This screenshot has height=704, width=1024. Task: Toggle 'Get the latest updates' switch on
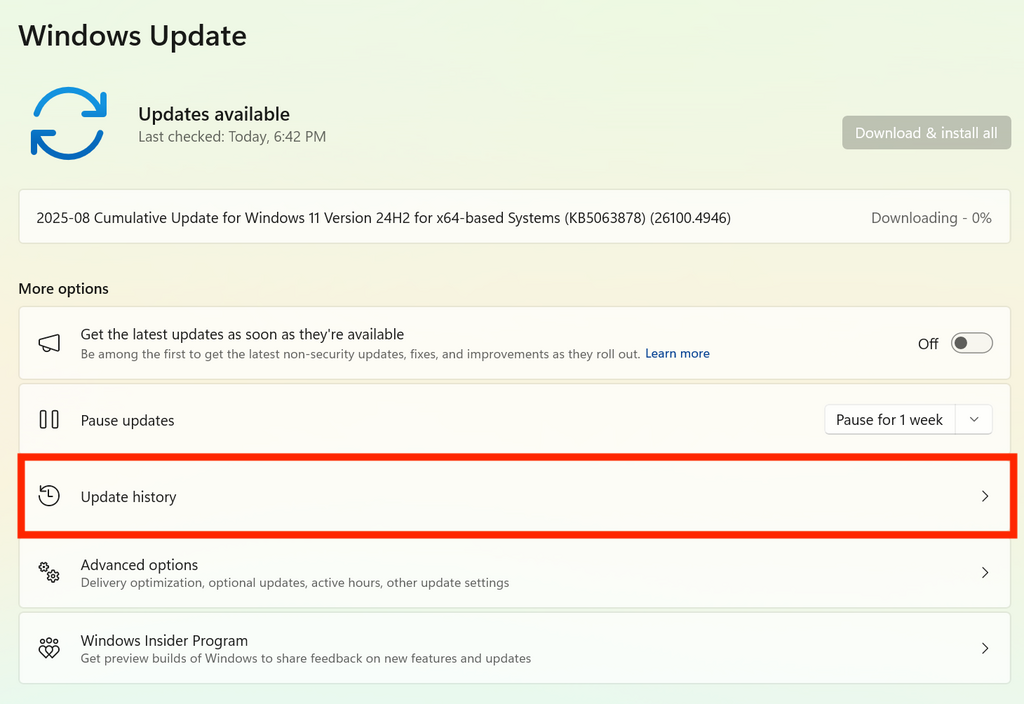pos(972,344)
